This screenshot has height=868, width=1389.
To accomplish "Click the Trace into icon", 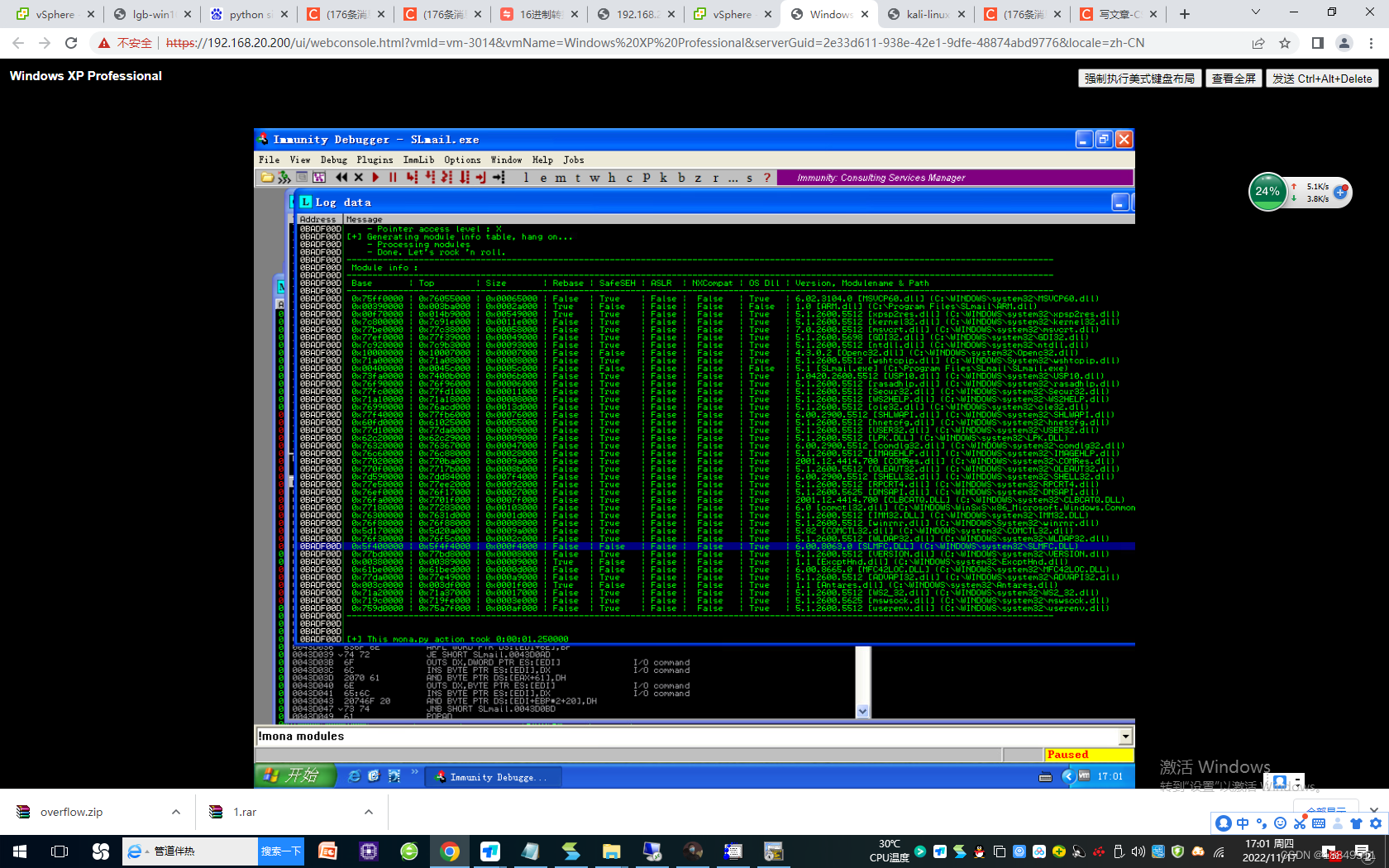I will click(x=446, y=177).
